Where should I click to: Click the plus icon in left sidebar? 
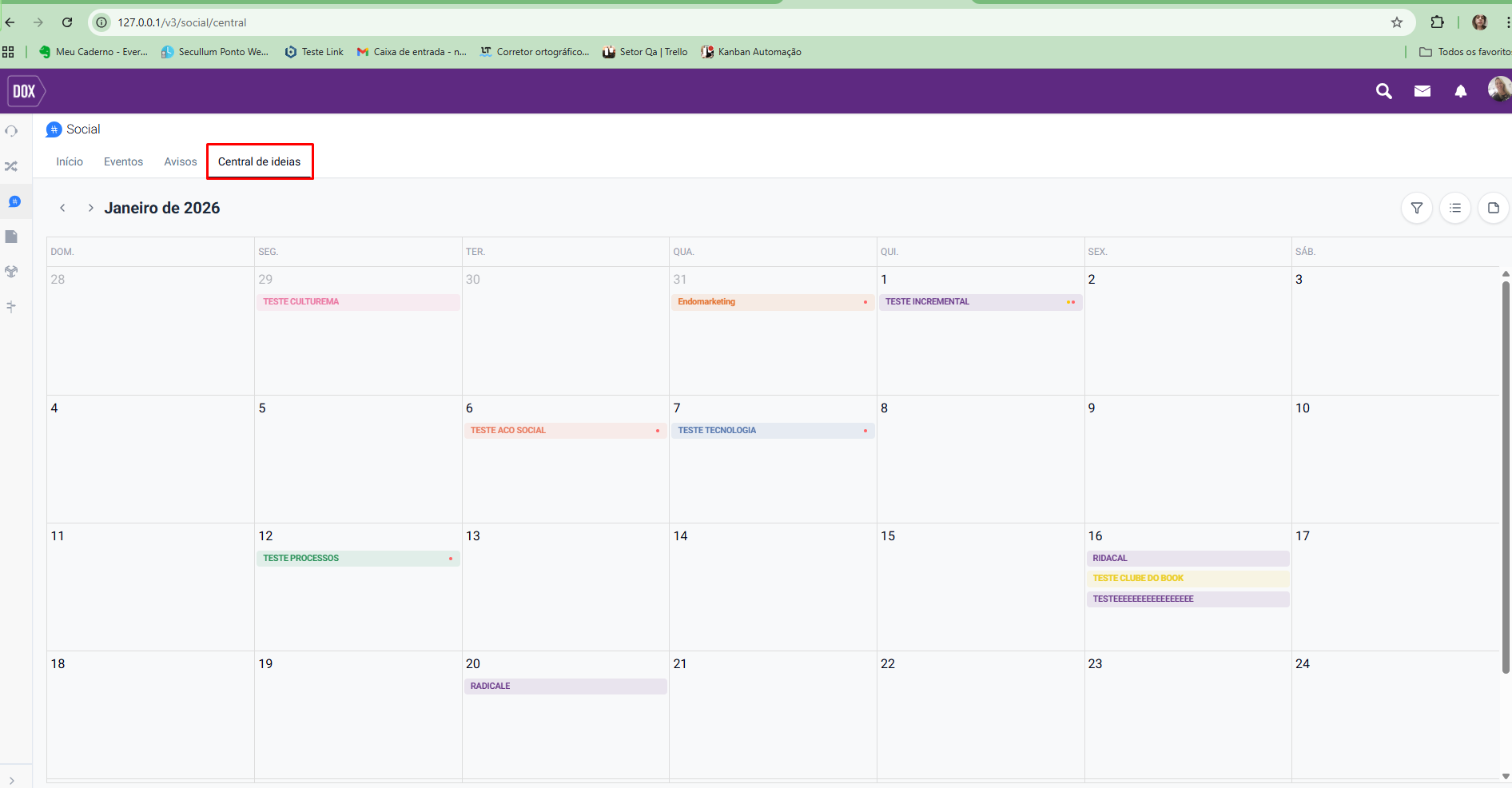11,306
